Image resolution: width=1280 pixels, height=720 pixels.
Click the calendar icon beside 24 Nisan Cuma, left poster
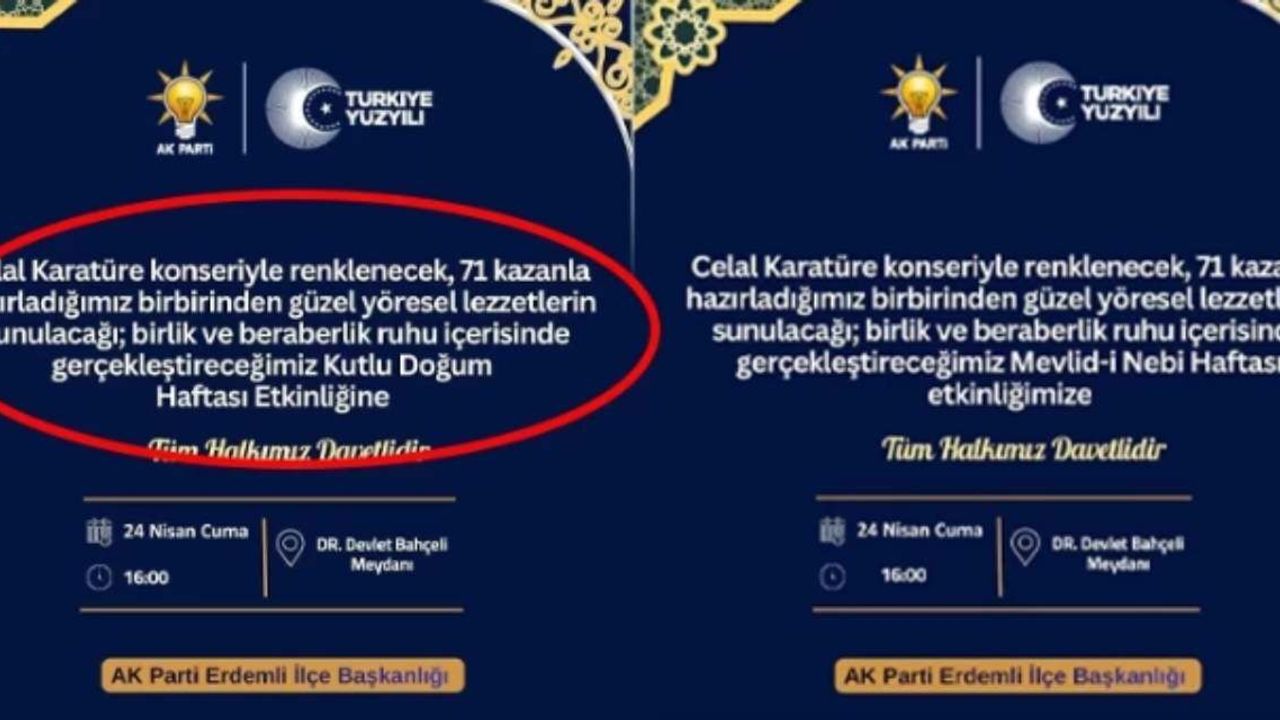(99, 532)
